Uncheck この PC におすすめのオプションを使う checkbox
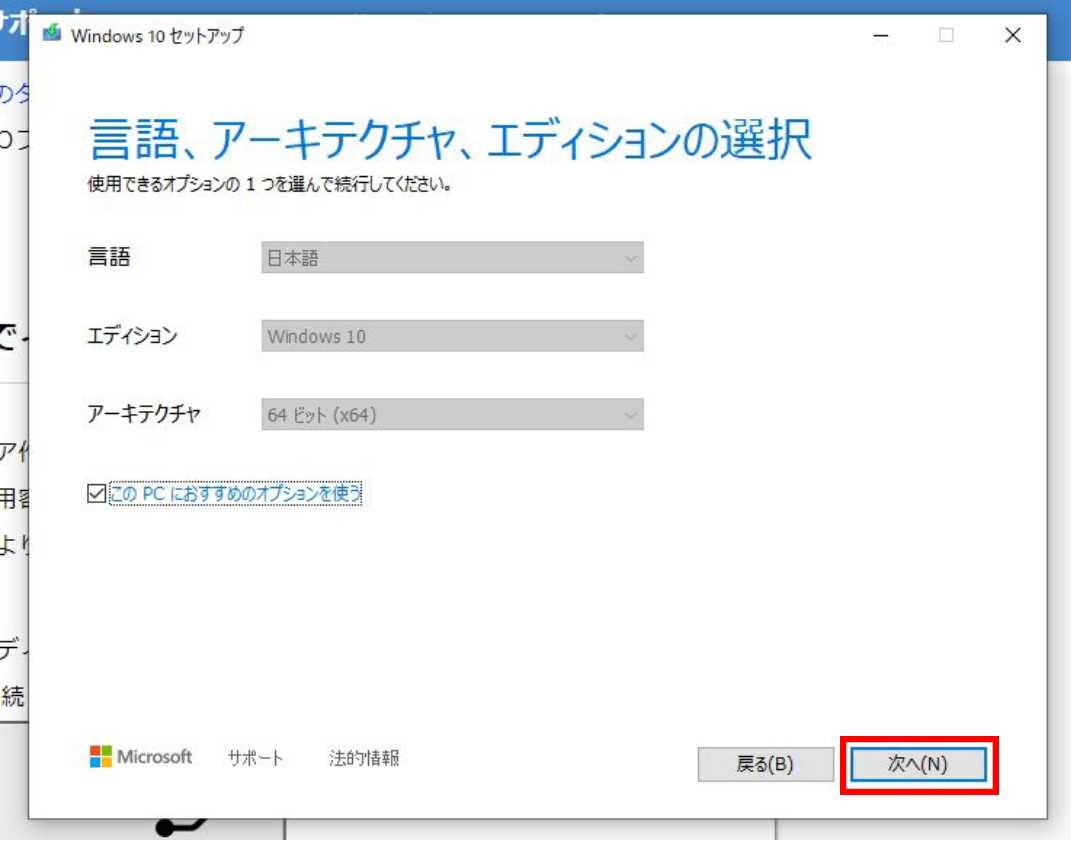1071x845 pixels. [96, 493]
